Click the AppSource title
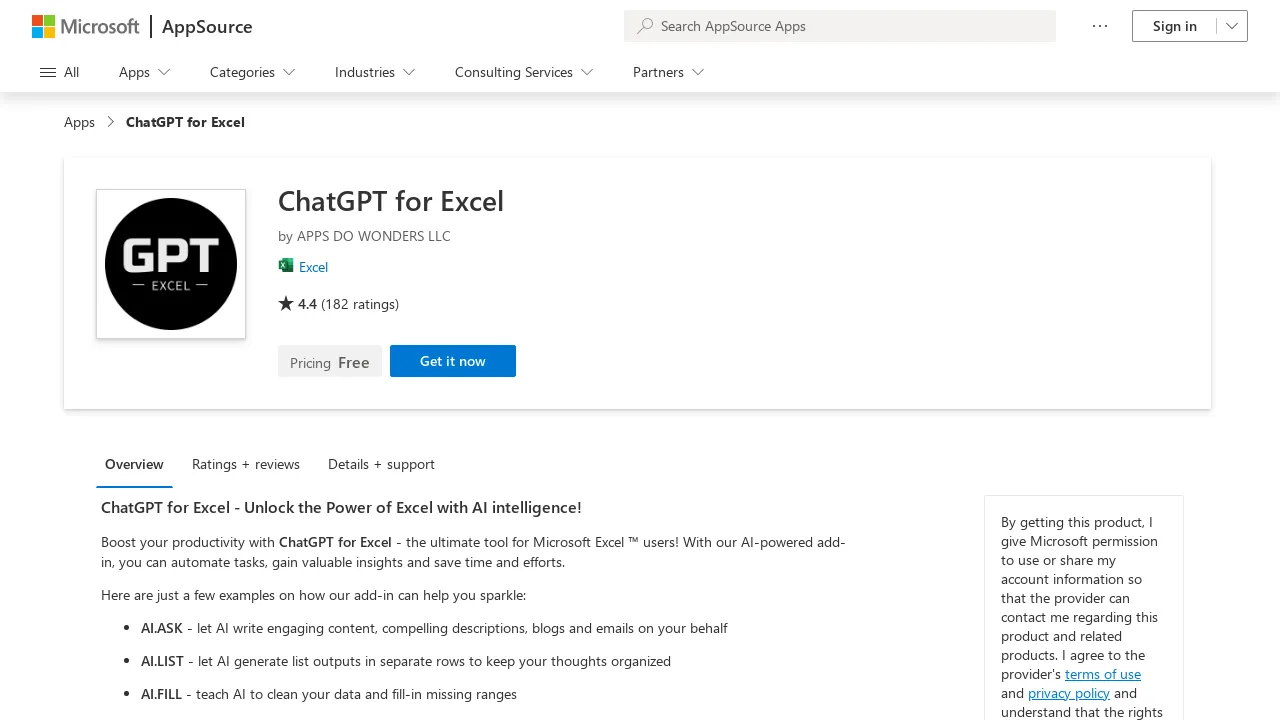1280x720 pixels. point(207,27)
